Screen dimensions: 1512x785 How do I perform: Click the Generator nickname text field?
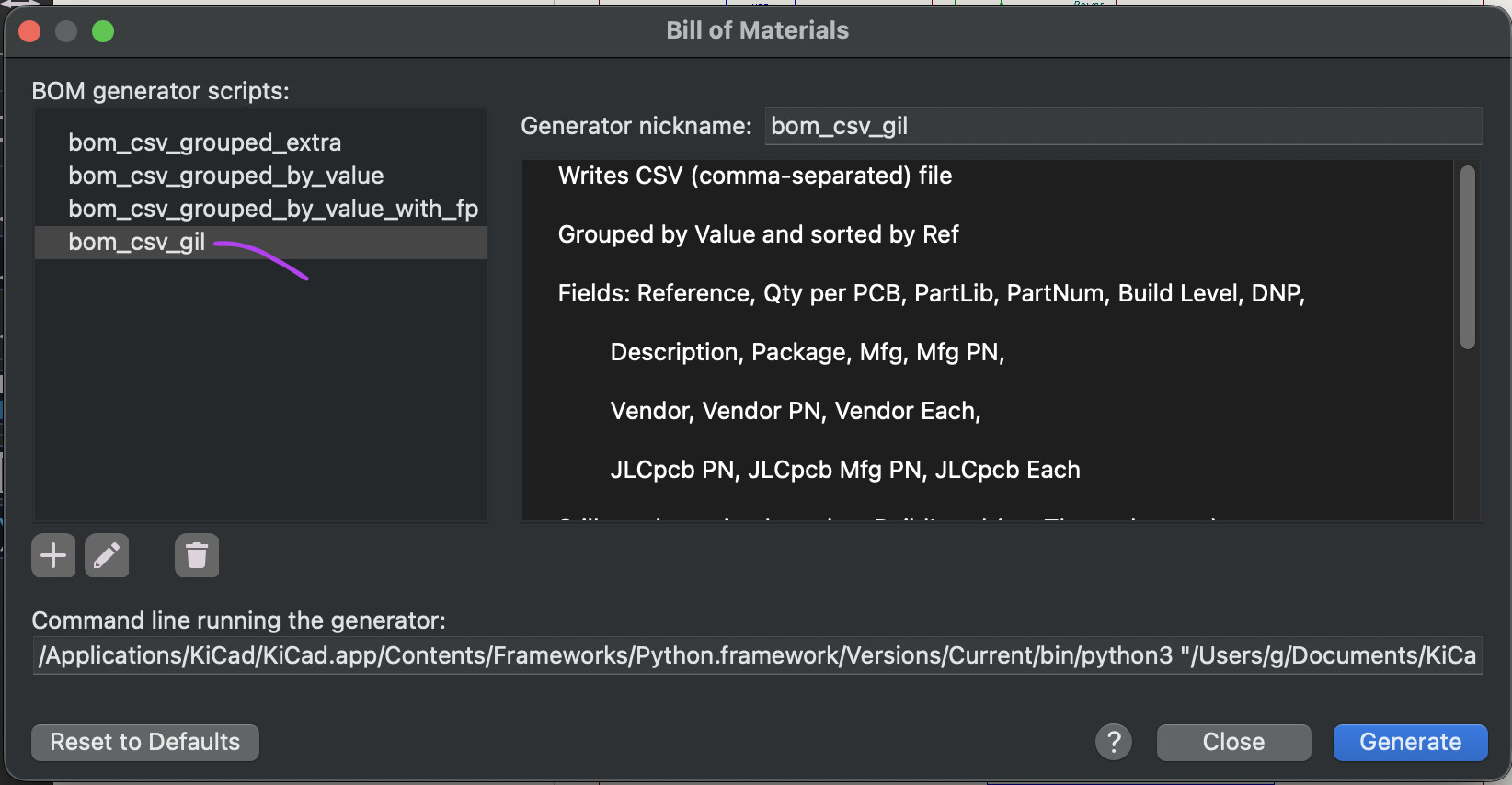(1123, 126)
